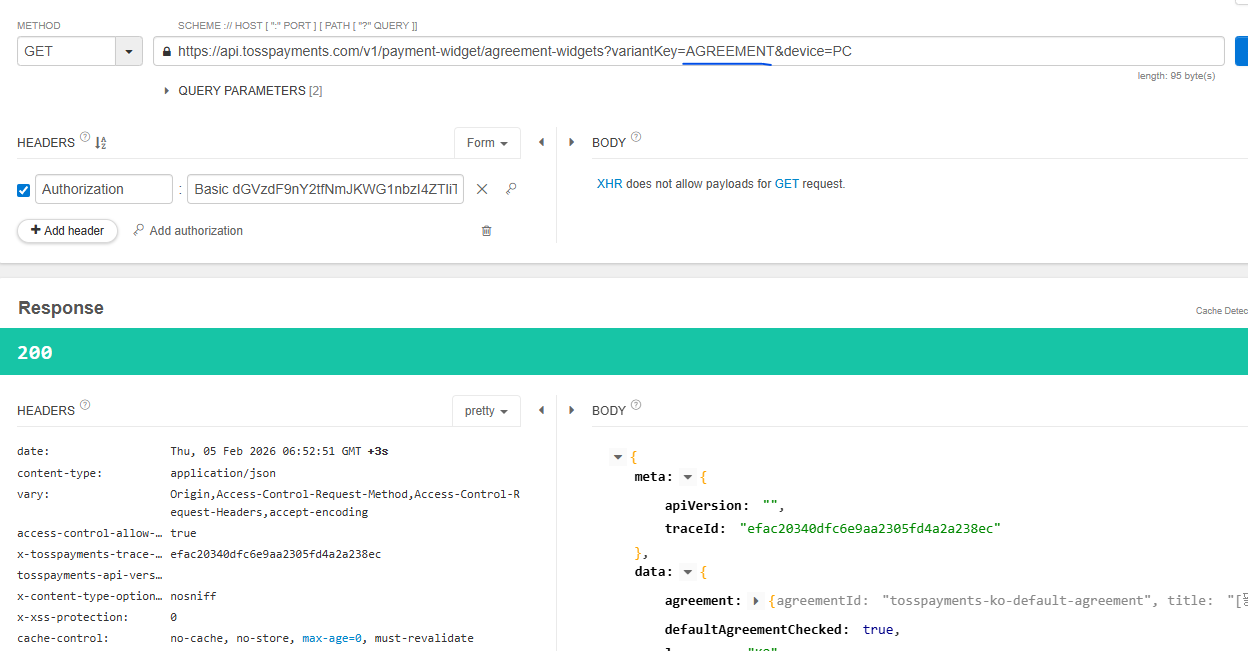Click the trash icon to remove all headers
Screen dimensions: 1248x651
[x=487, y=231]
